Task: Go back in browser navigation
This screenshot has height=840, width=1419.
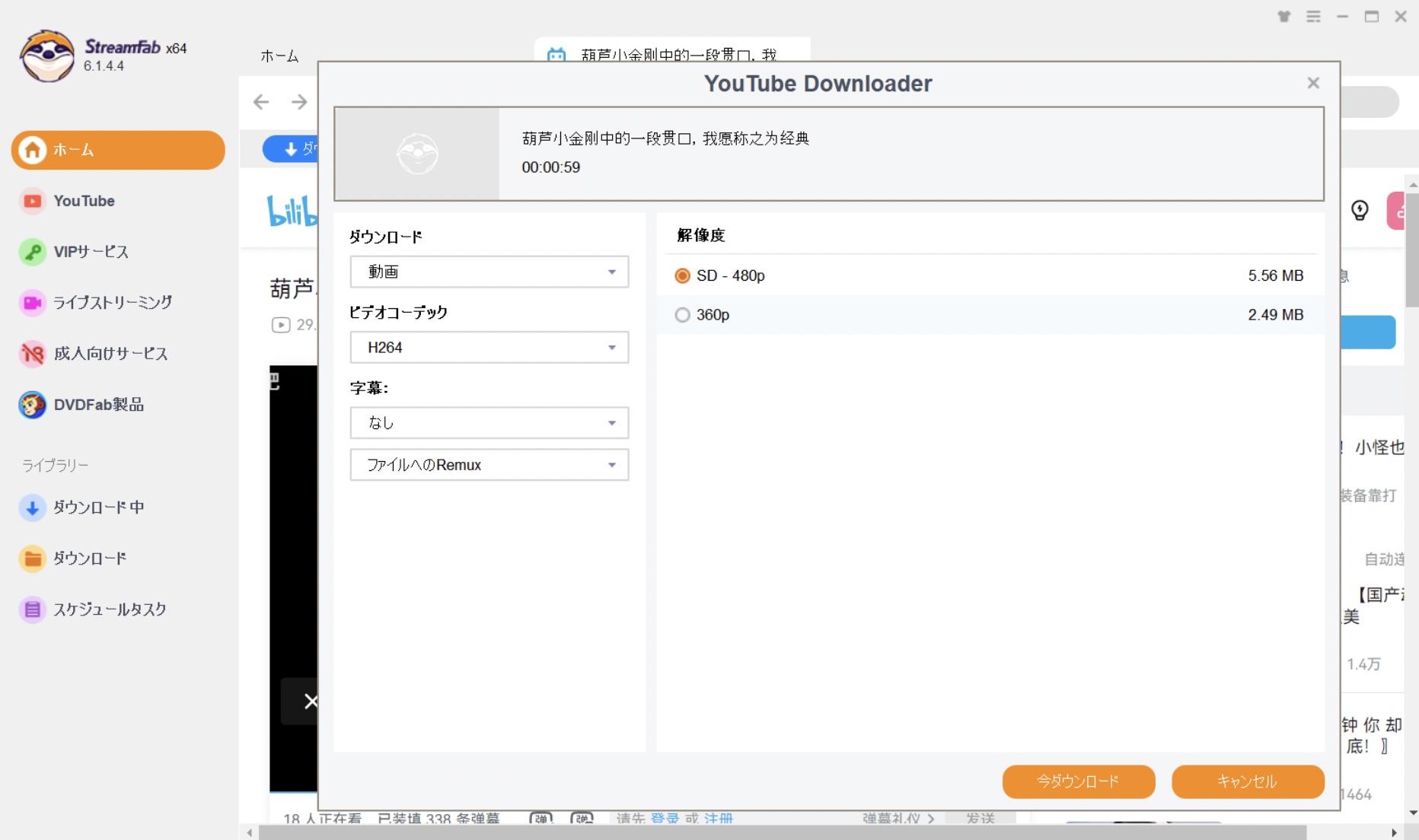Action: pos(261,102)
